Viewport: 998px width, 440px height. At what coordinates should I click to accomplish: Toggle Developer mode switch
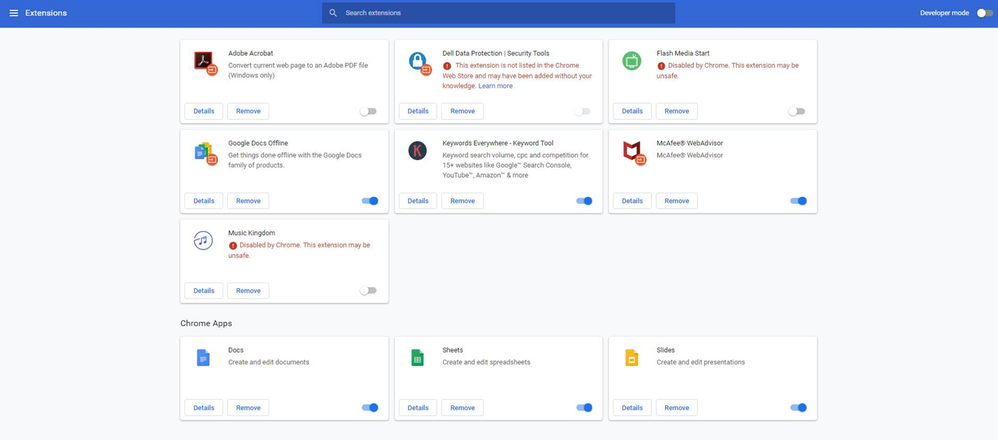tap(985, 13)
